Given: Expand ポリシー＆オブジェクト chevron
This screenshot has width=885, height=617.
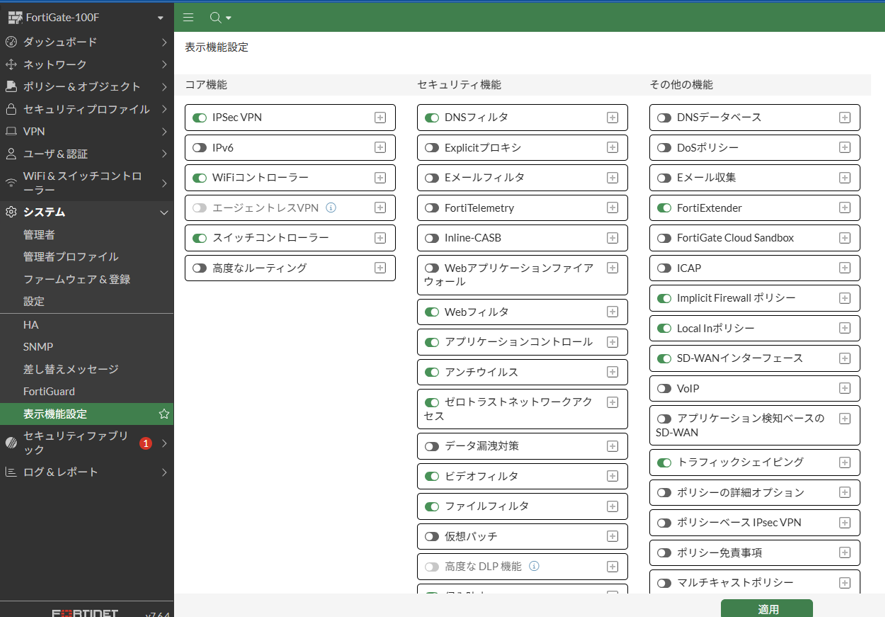Looking at the screenshot, I should coord(164,86).
